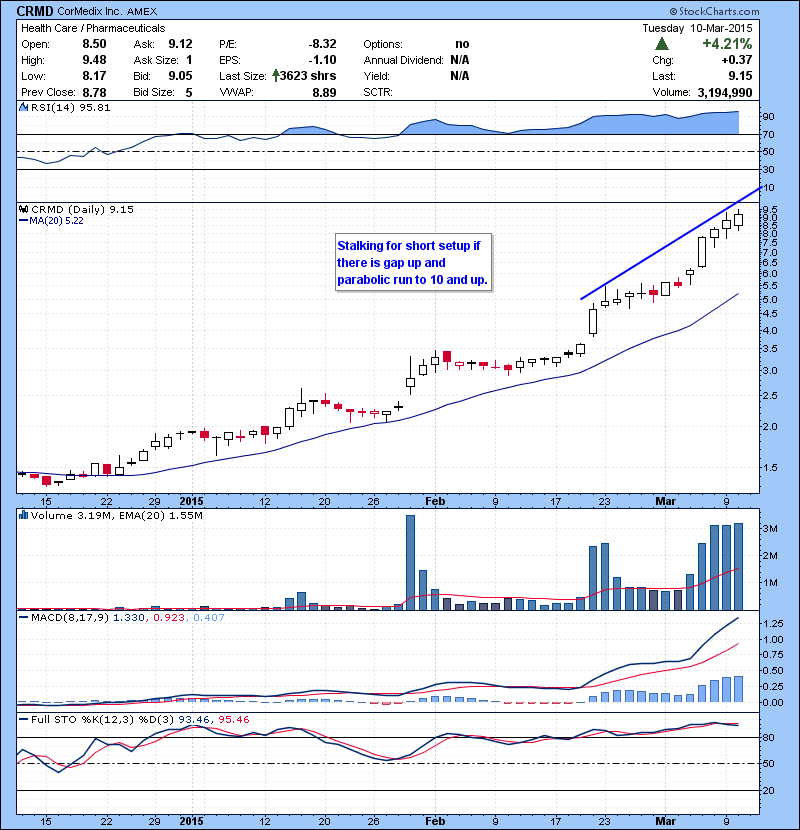Click the RSI indicator panel icon

tap(23, 107)
